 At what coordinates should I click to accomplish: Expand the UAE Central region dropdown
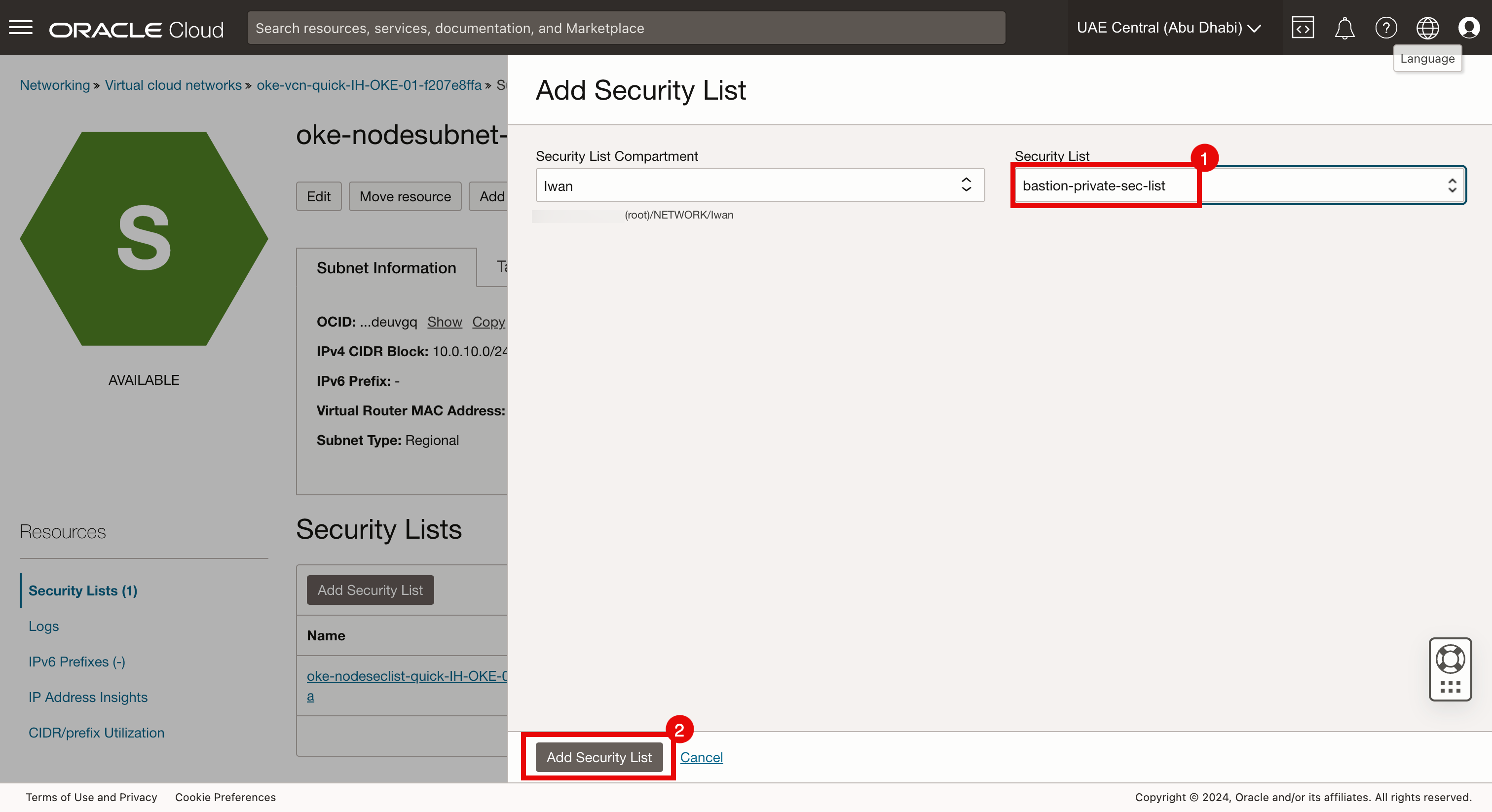(1169, 27)
